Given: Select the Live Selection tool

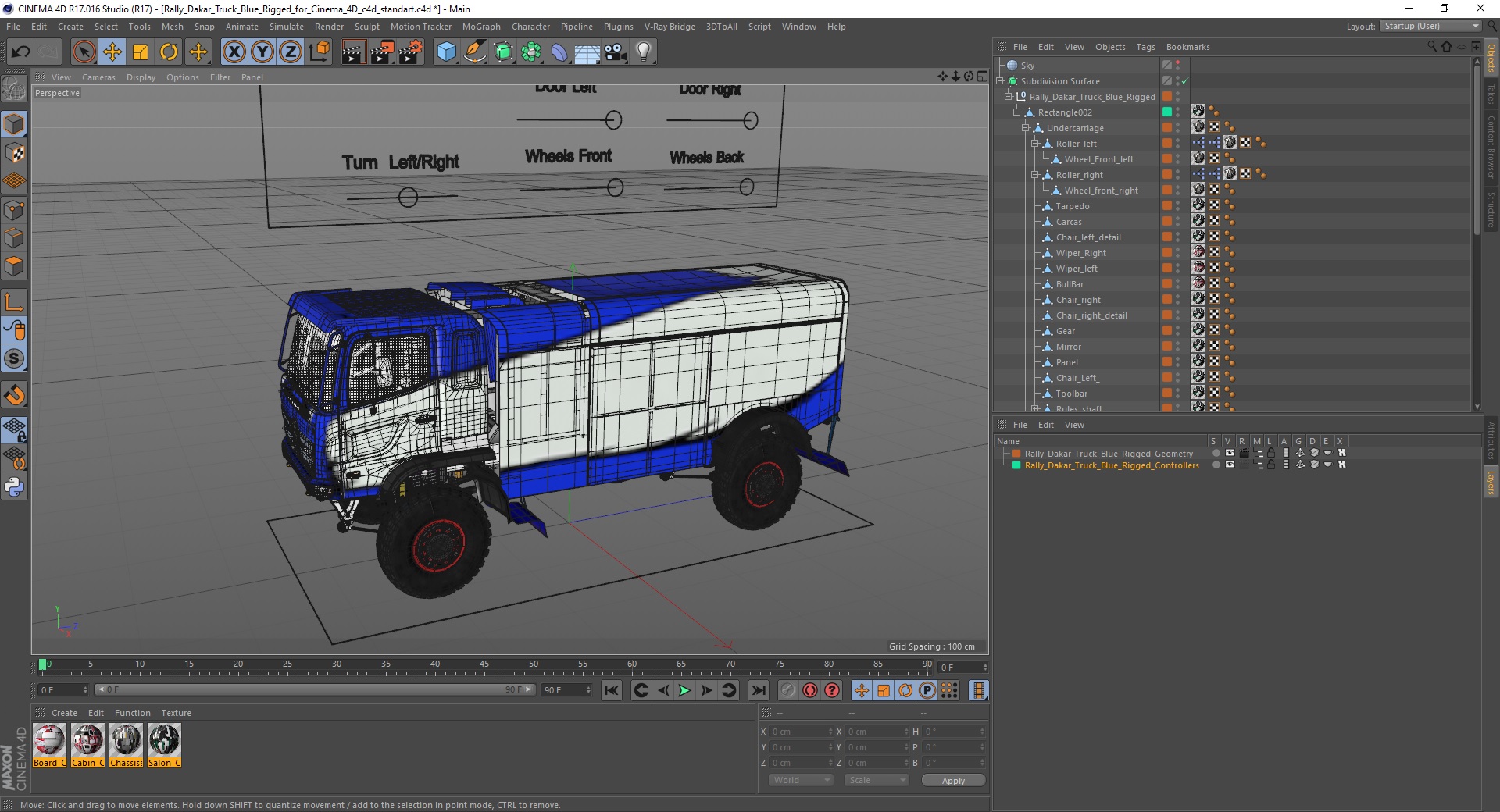Looking at the screenshot, I should 84,52.
